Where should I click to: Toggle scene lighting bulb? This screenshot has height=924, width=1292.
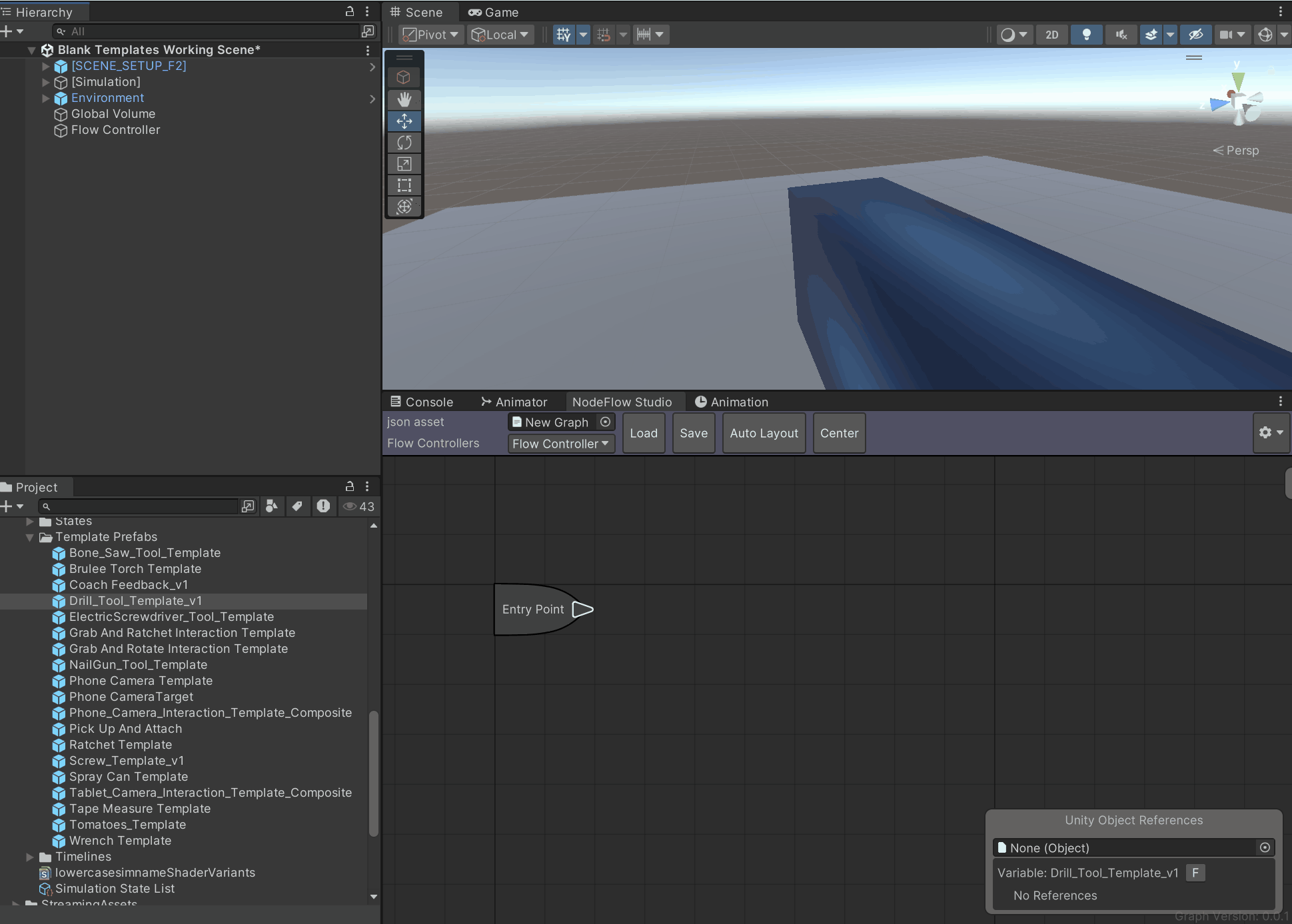[x=1086, y=35]
